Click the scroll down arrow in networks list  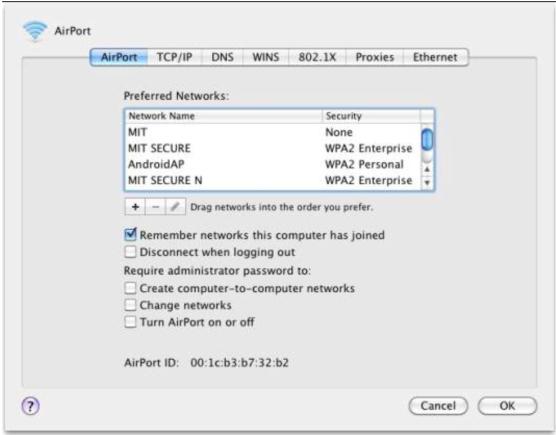[427, 183]
